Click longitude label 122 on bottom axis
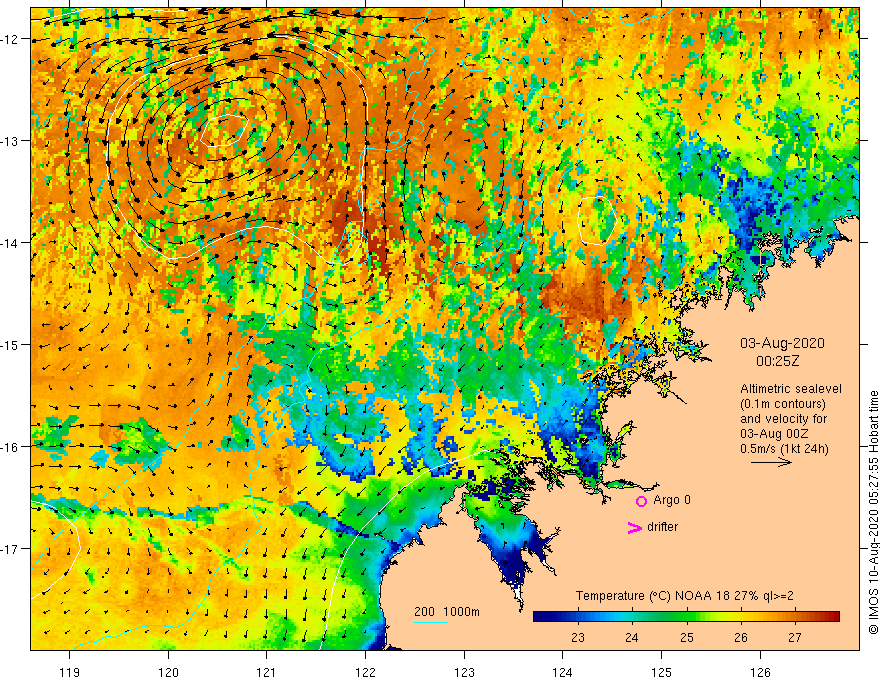Viewport: 880px width, 680px height. coord(365,672)
